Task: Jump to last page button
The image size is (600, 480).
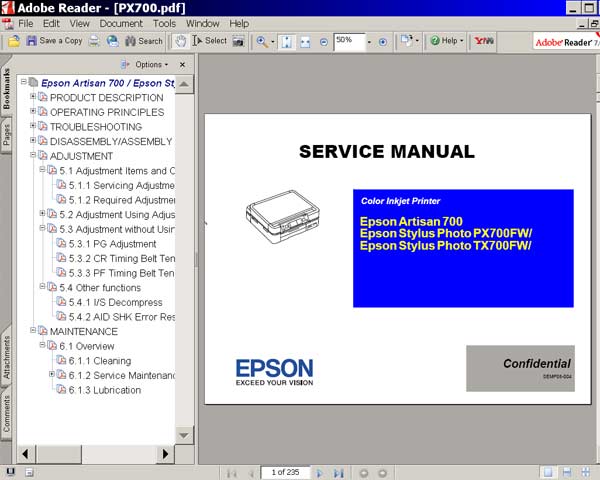Action: 339,473
